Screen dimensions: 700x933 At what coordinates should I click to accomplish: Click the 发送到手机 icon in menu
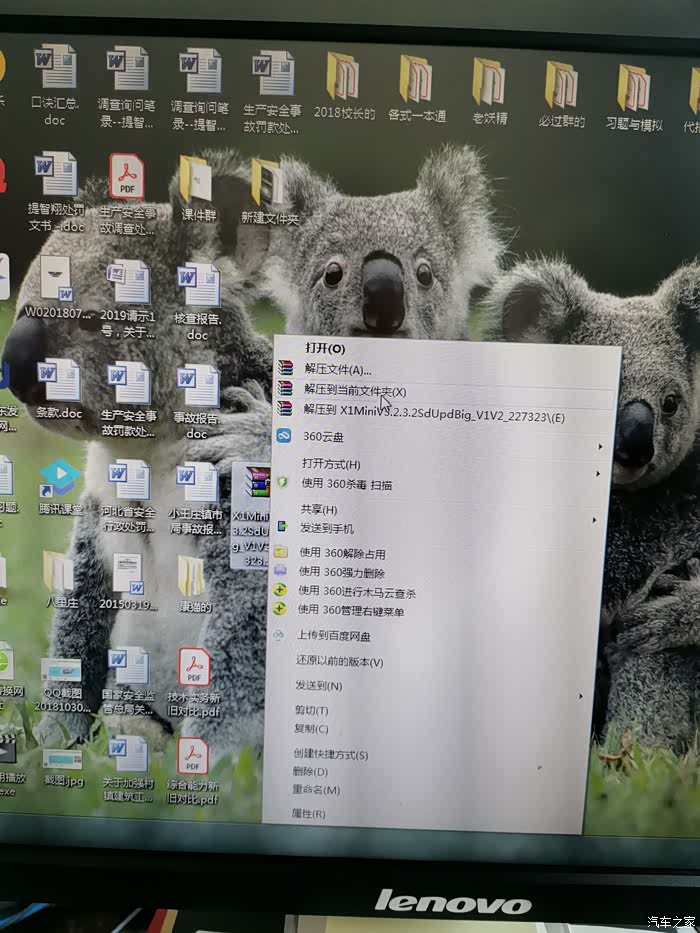pyautogui.click(x=282, y=527)
